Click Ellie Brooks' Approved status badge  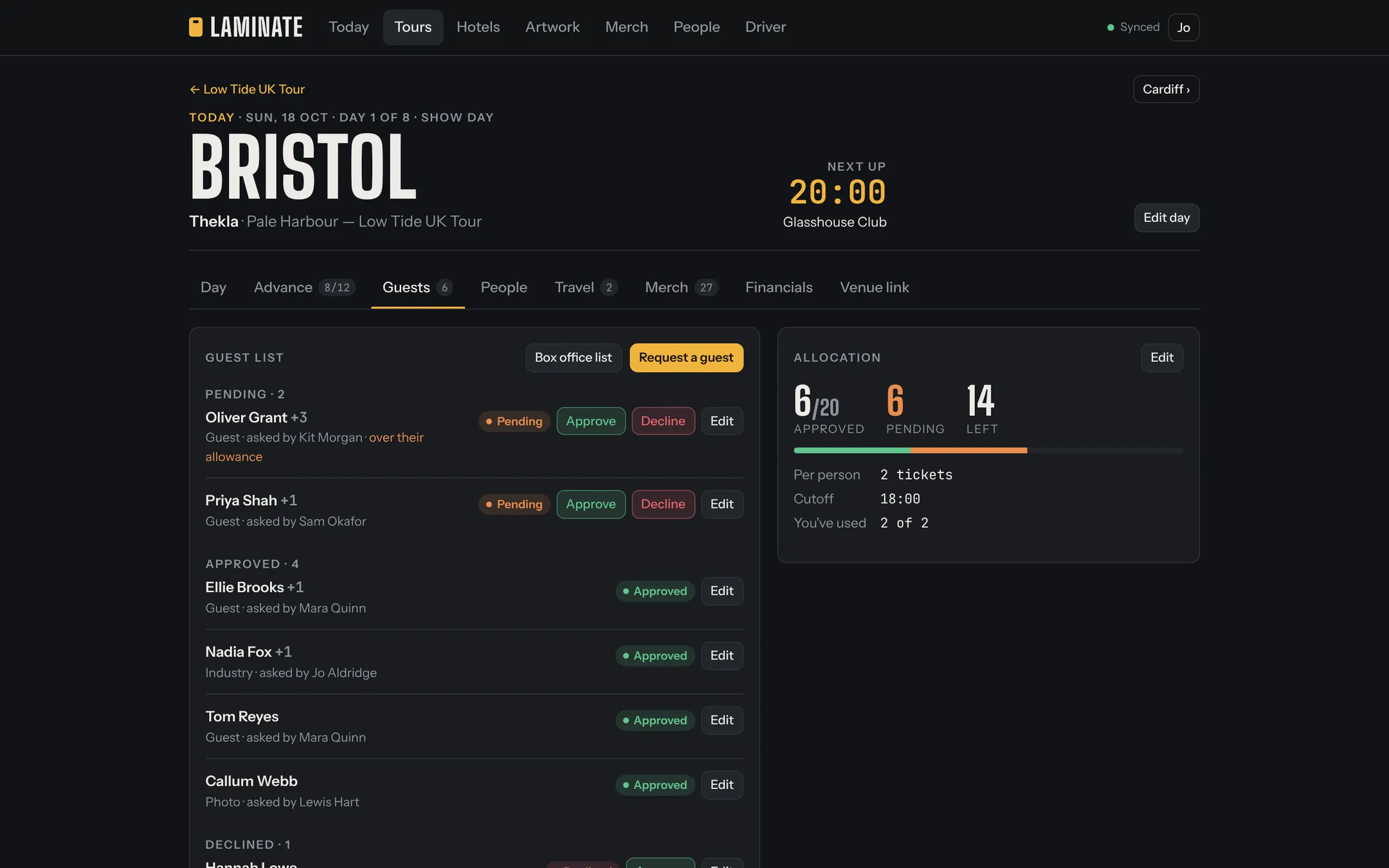[655, 592]
